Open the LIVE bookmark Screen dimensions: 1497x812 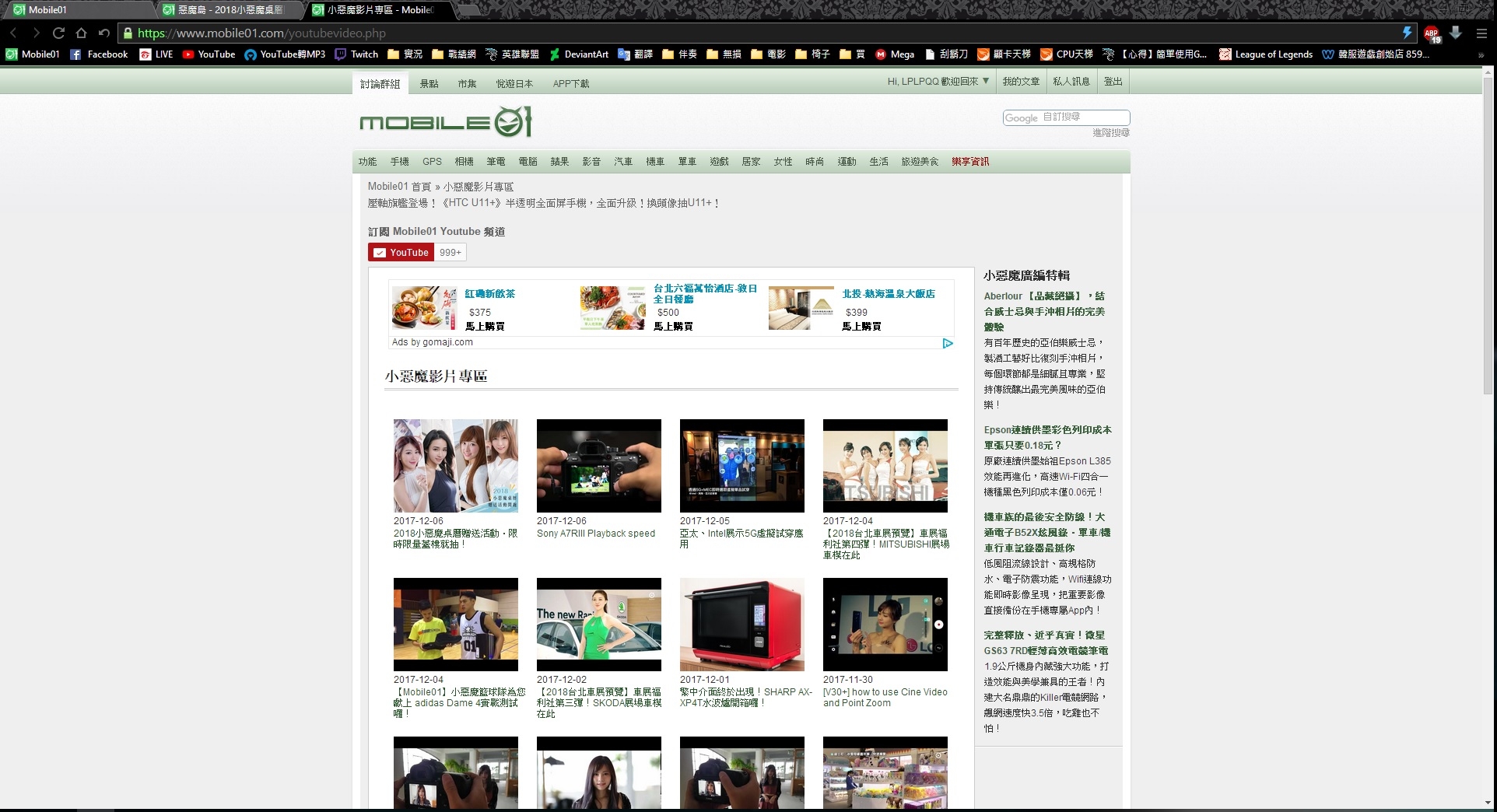point(156,54)
